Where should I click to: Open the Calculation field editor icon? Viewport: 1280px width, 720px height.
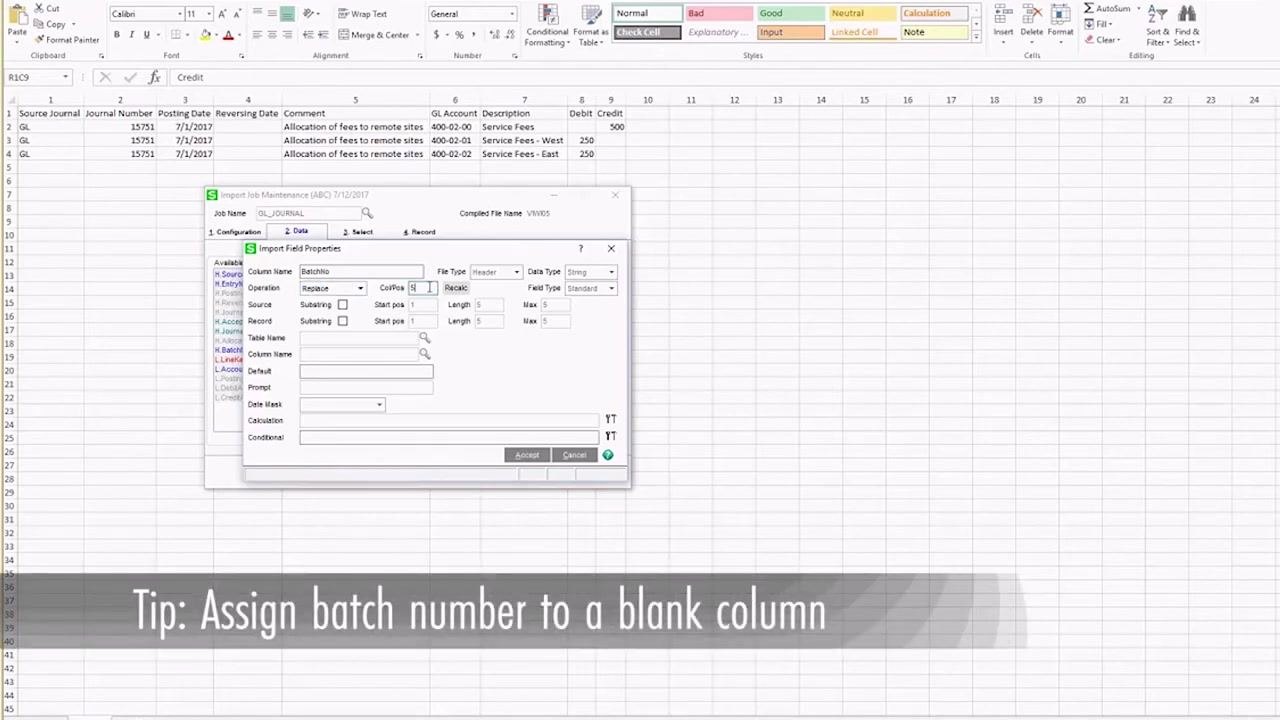(x=610, y=420)
